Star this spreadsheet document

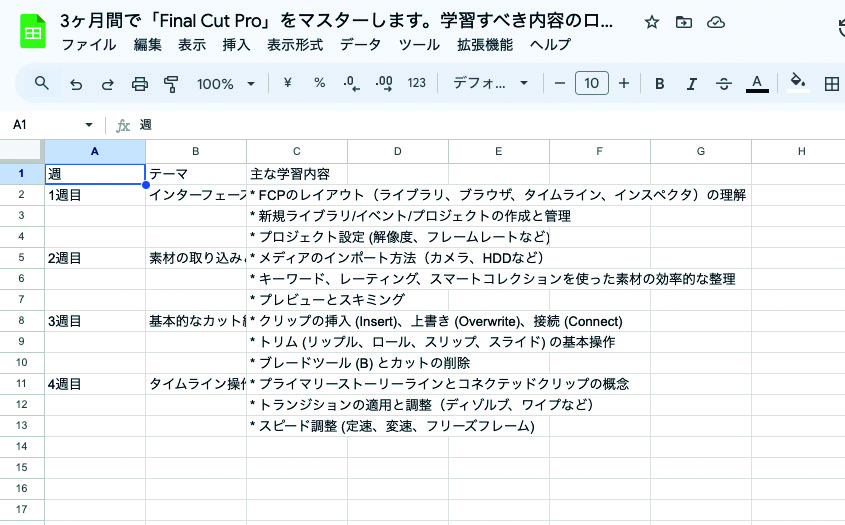click(x=652, y=22)
